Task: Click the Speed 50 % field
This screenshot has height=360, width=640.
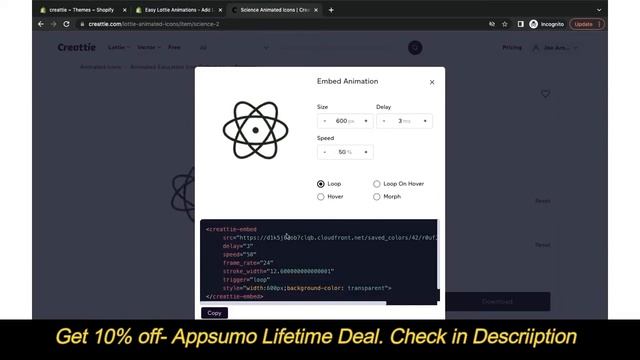Action: click(345, 152)
